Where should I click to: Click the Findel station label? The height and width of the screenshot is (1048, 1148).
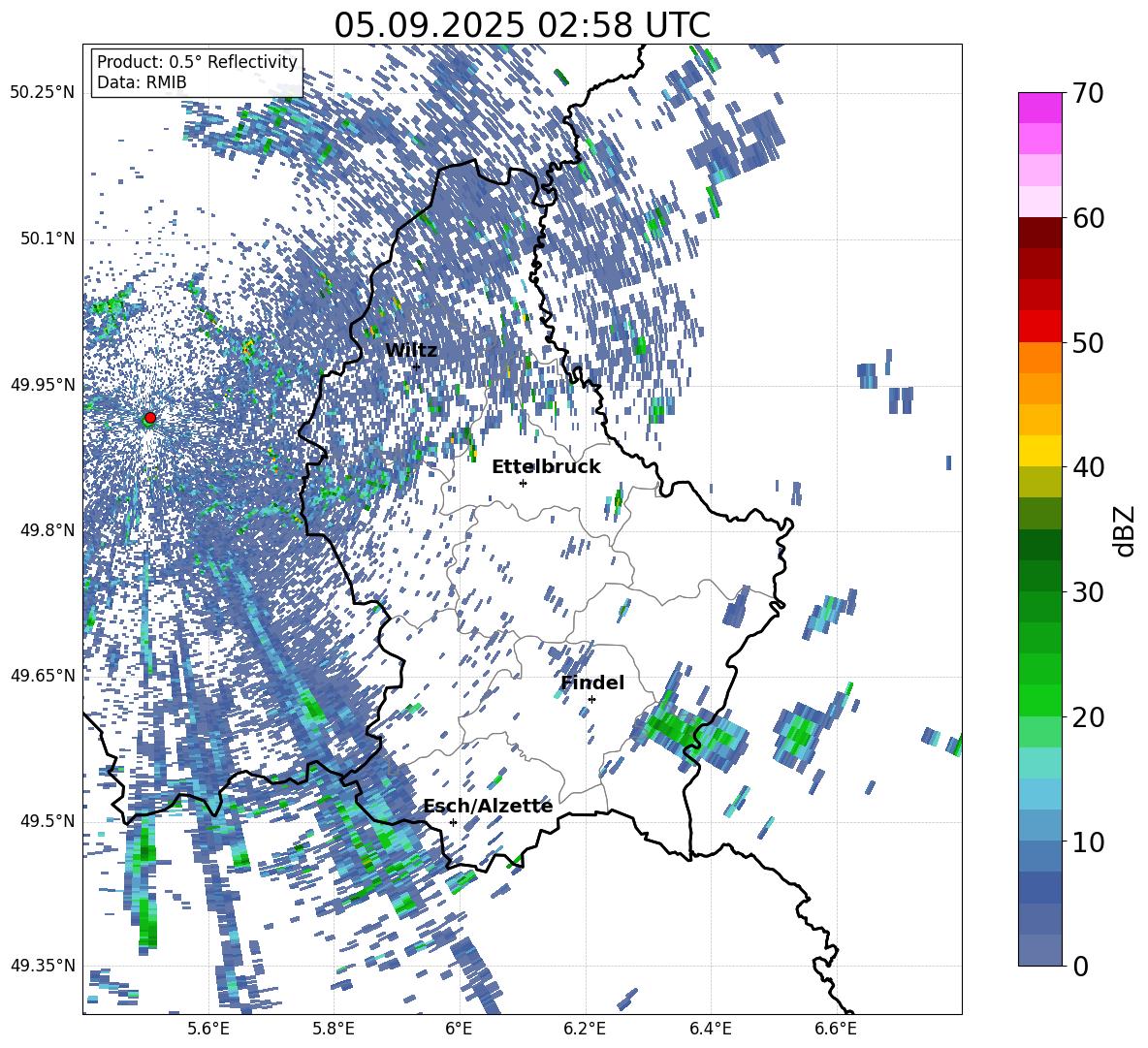click(x=592, y=683)
